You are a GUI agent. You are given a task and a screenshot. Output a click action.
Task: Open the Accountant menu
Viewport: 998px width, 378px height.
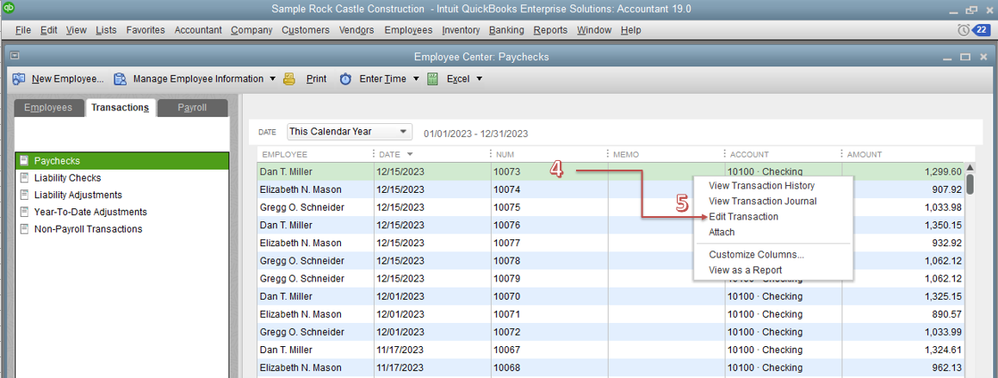pos(198,30)
